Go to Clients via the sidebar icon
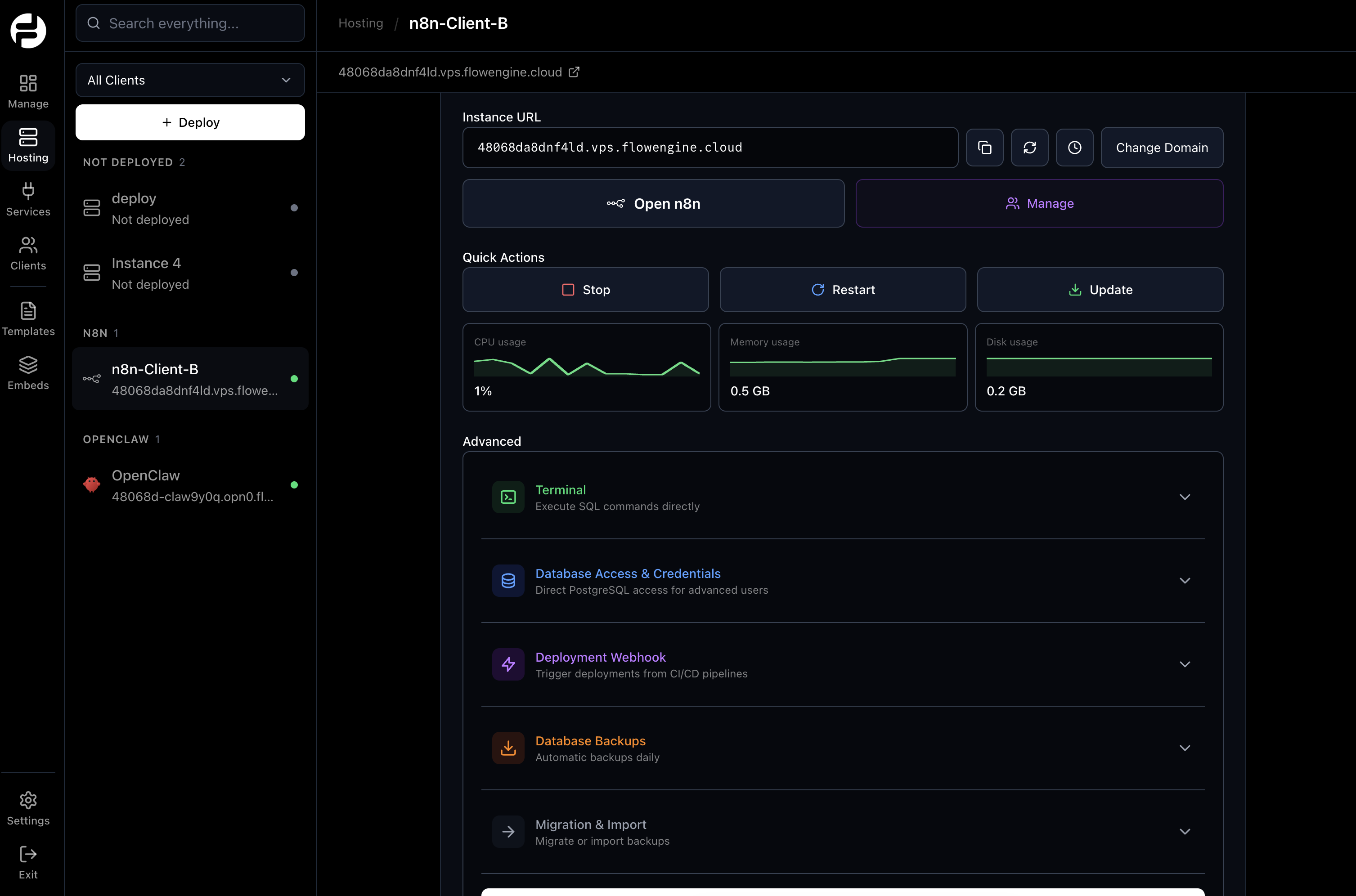This screenshot has height=896, width=1356. coord(28,252)
